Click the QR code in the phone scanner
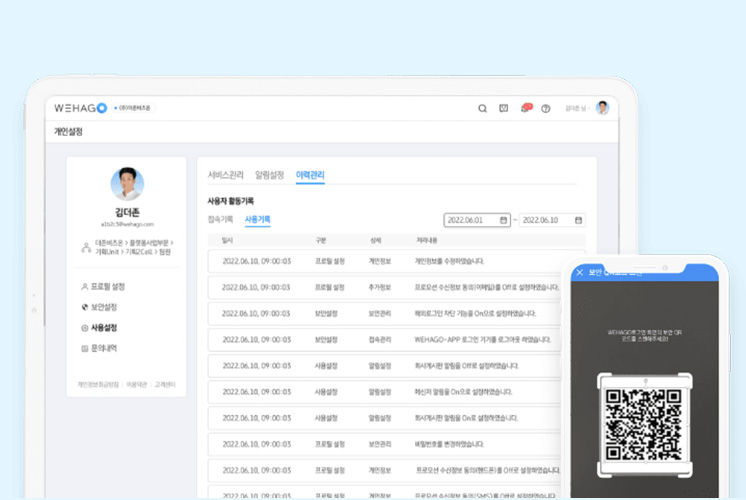 644,425
